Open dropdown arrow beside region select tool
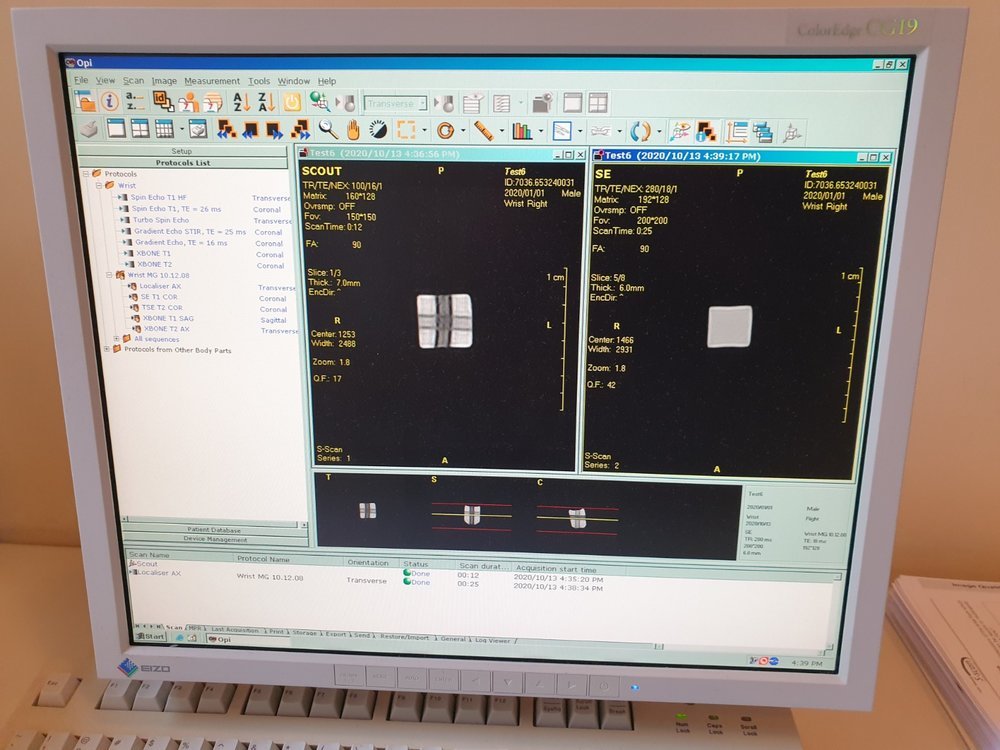The height and width of the screenshot is (750, 1000). click(424, 131)
